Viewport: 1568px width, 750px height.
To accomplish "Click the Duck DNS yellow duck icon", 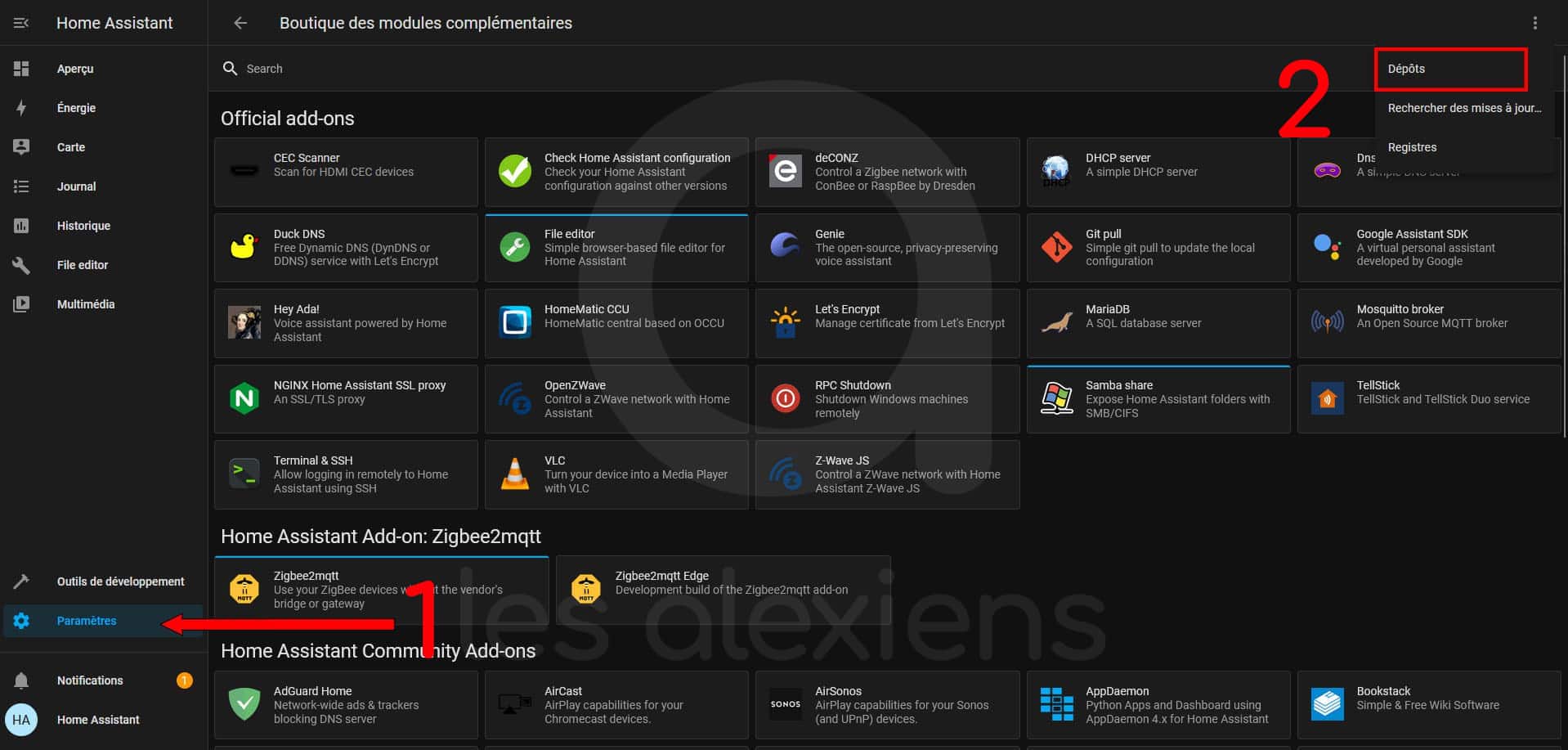I will (x=244, y=247).
